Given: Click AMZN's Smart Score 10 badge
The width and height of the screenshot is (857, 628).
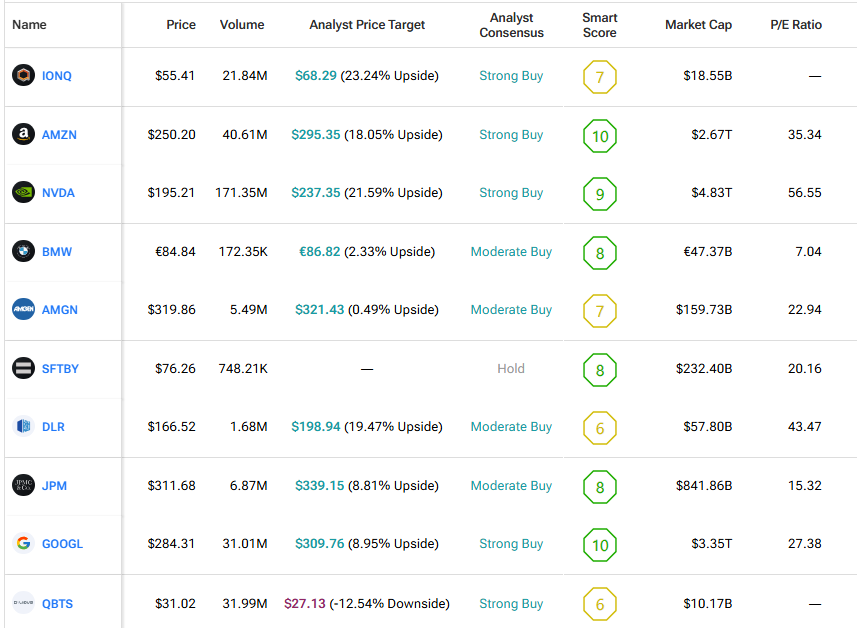Looking at the screenshot, I should 600,135.
